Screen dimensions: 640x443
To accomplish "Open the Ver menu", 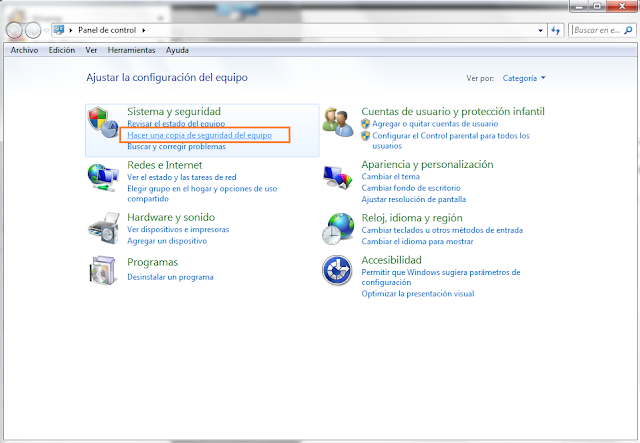I will (91, 50).
